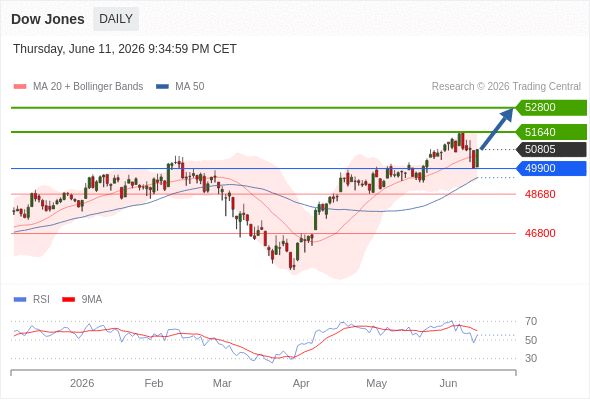
Task: Click the Research Trading Central copyright text
Action: pyautogui.click(x=506, y=87)
